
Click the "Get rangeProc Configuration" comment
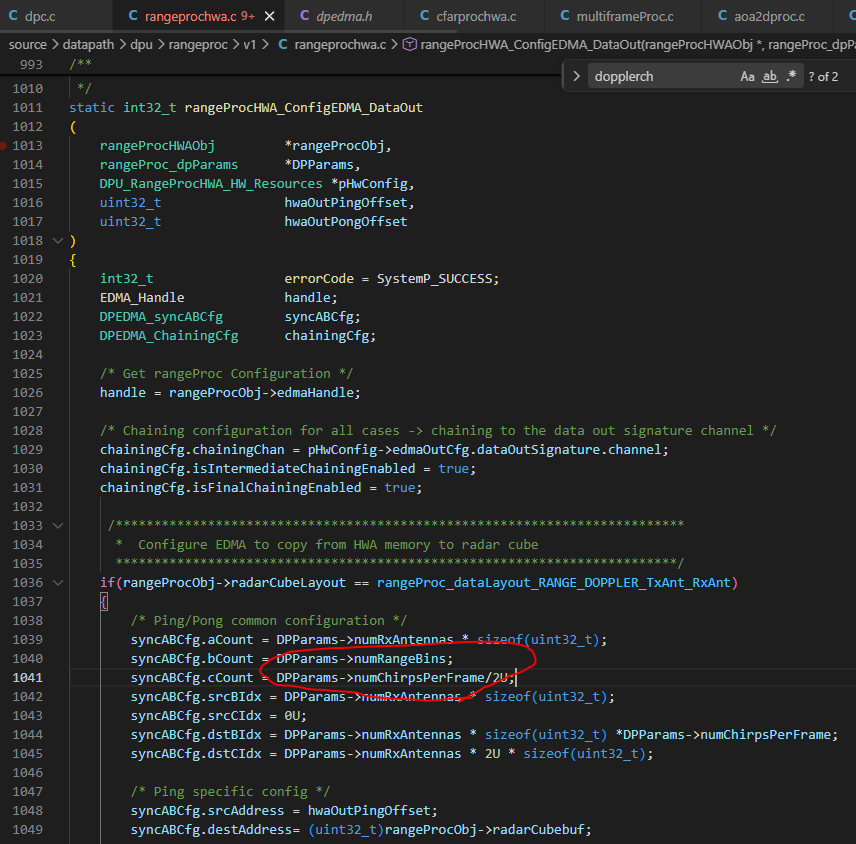[227, 374]
